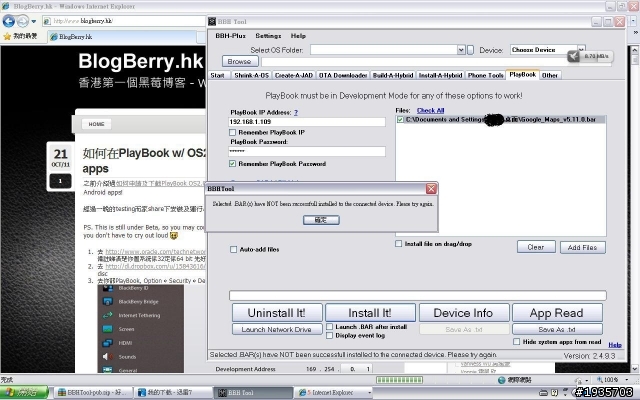
Task: Switch to the Build-A-Hybrid tab
Action: click(393, 75)
